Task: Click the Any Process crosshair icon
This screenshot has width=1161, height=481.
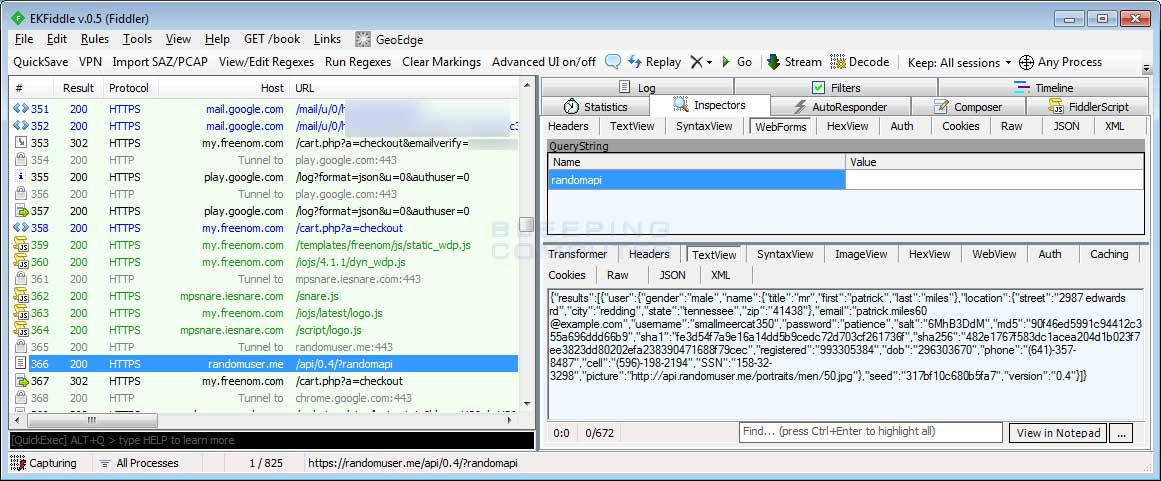Action: [1026, 62]
